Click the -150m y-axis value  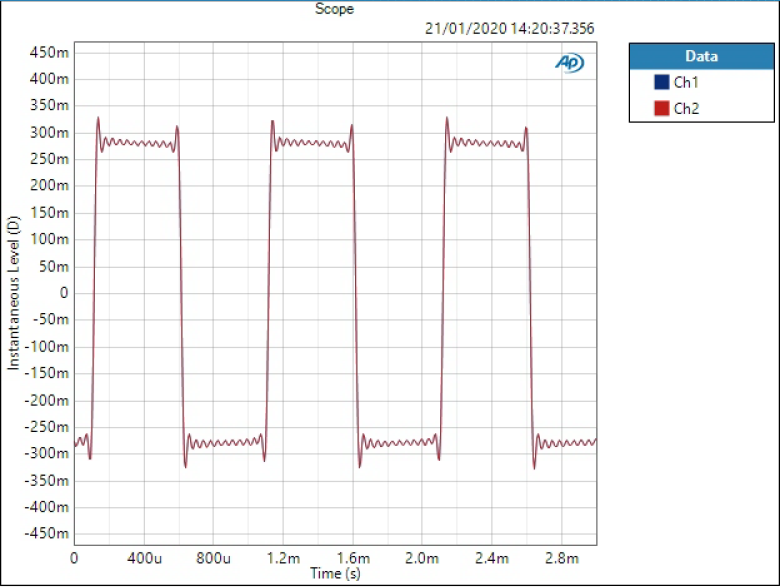click(47, 373)
